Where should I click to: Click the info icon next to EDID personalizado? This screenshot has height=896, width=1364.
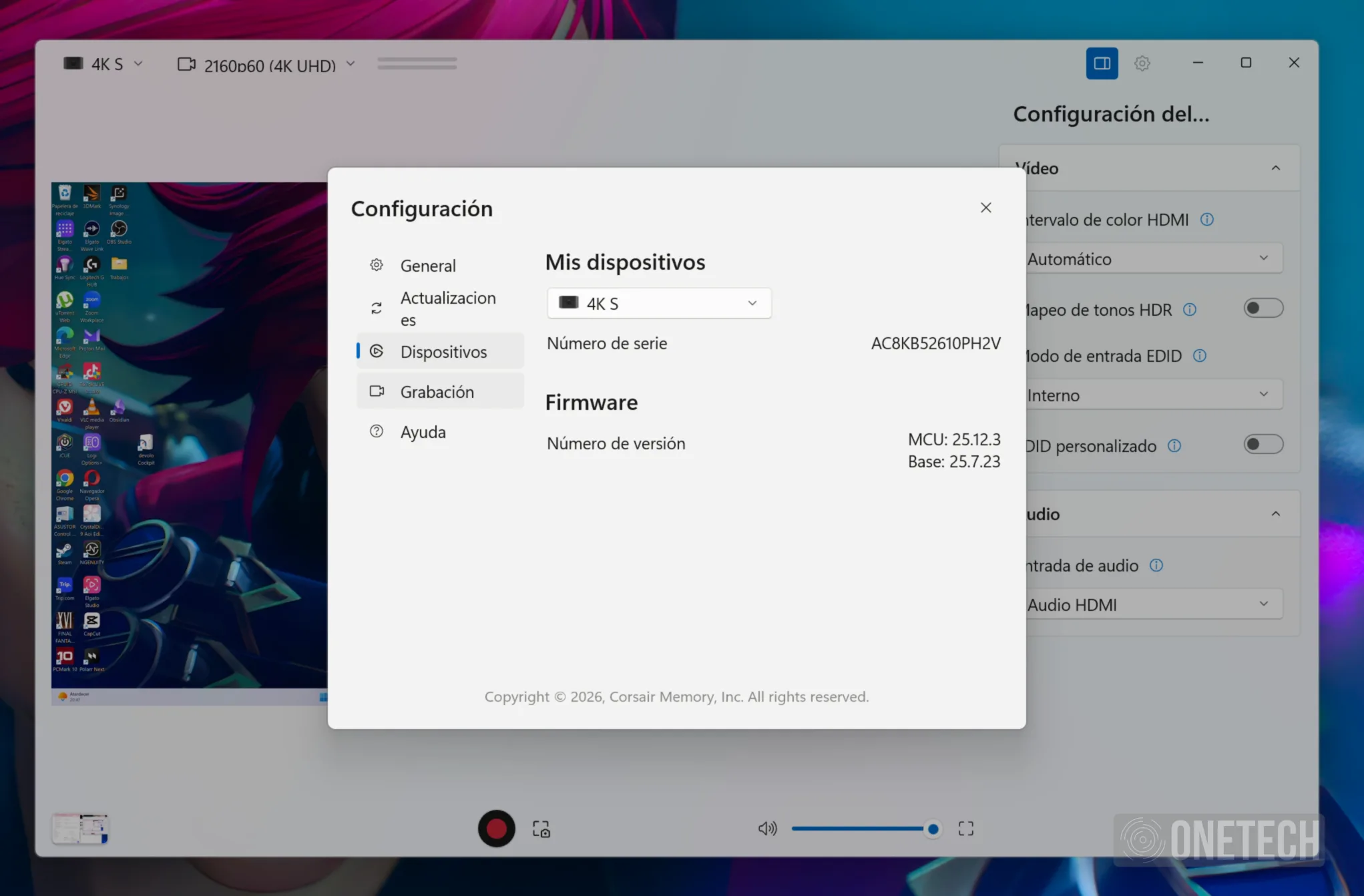coord(1174,446)
